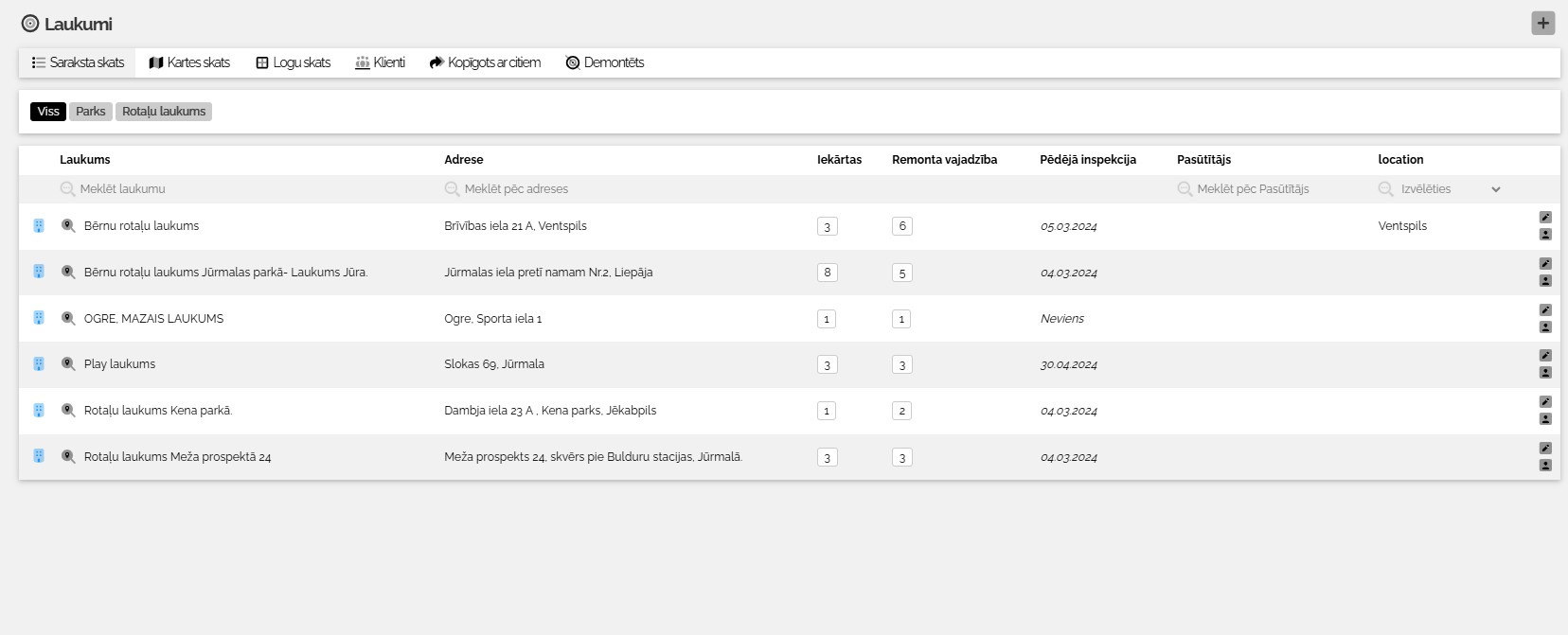Click person icon for Jūrmalas parkā playground row
Screen dimensions: 1568x635
(x=1545, y=281)
